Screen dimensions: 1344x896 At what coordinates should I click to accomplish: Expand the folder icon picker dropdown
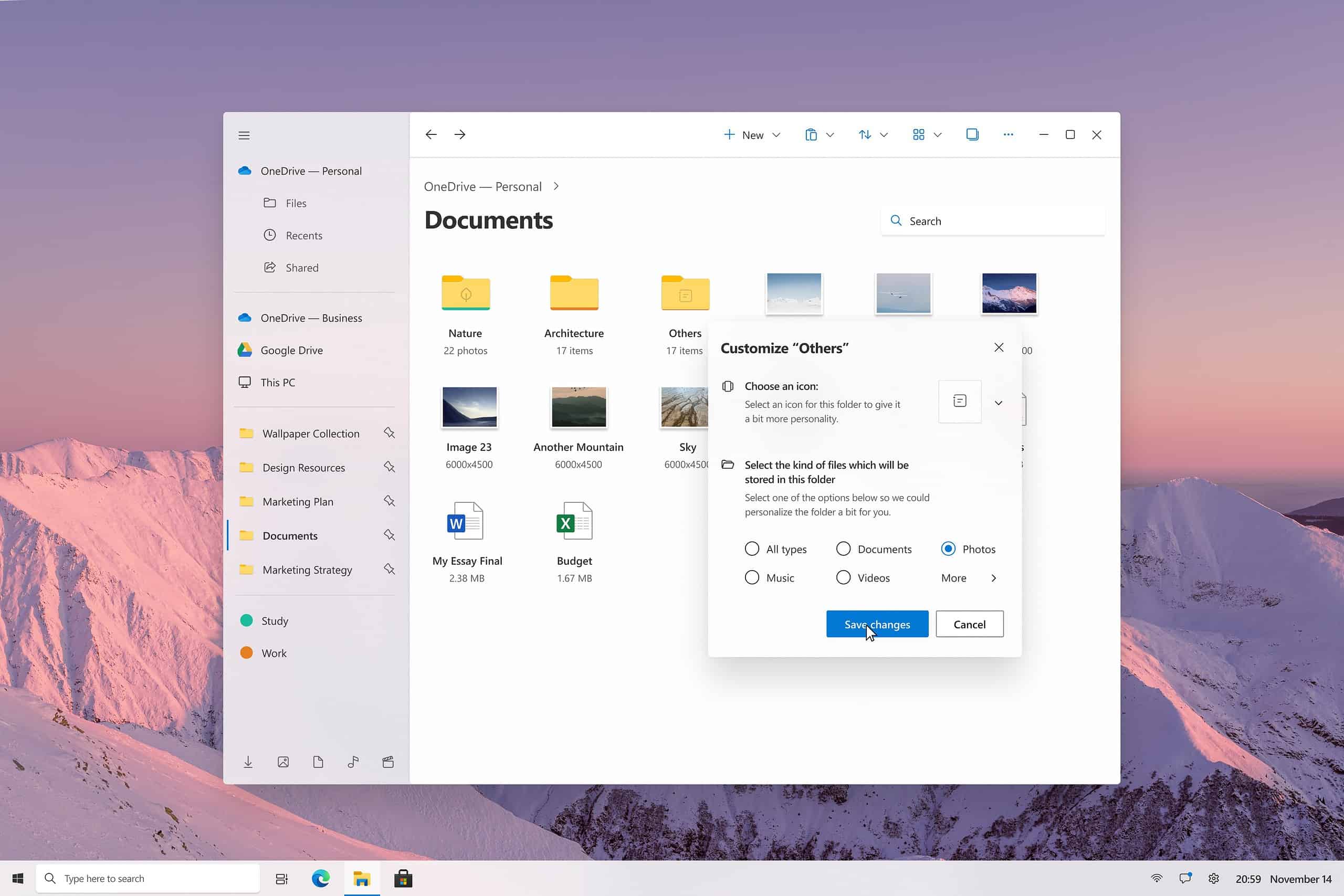coord(998,401)
